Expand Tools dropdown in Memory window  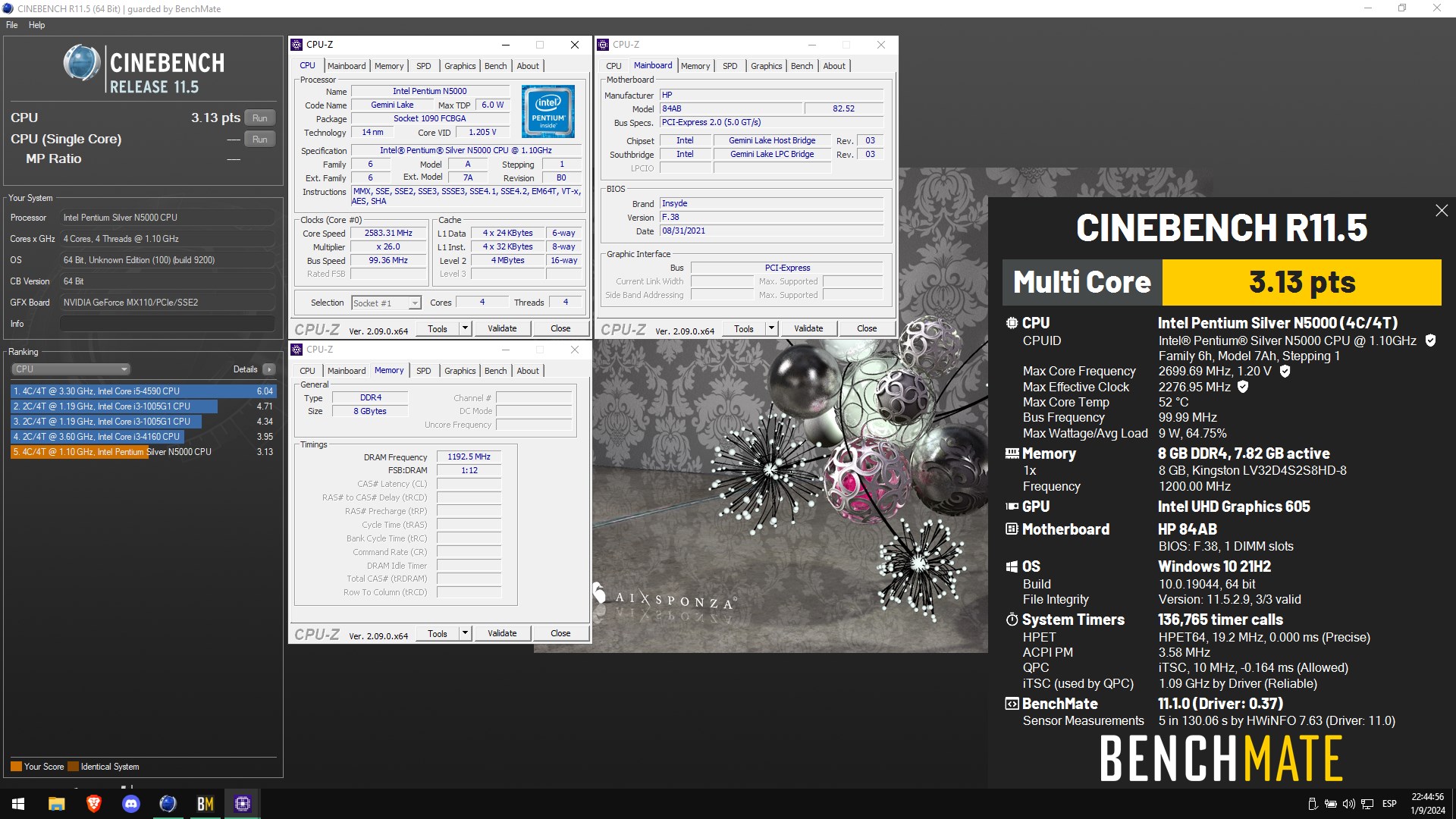(465, 633)
